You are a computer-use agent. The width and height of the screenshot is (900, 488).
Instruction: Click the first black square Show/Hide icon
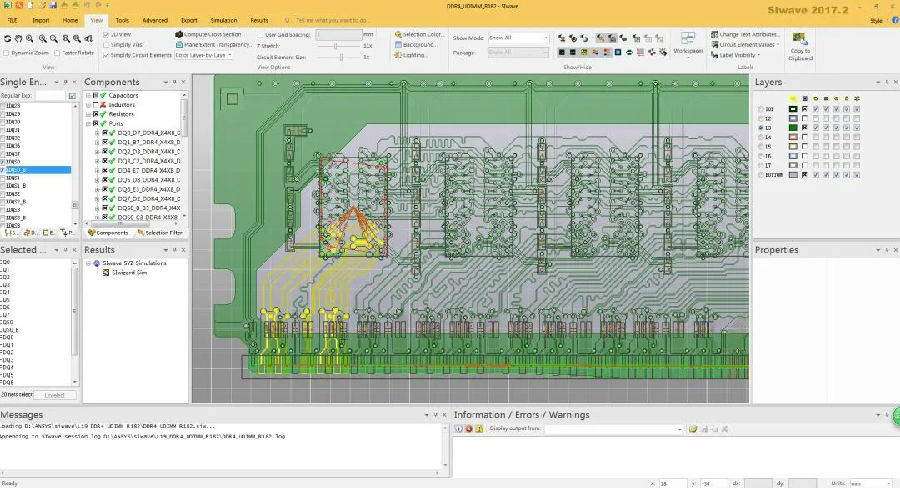click(x=561, y=52)
